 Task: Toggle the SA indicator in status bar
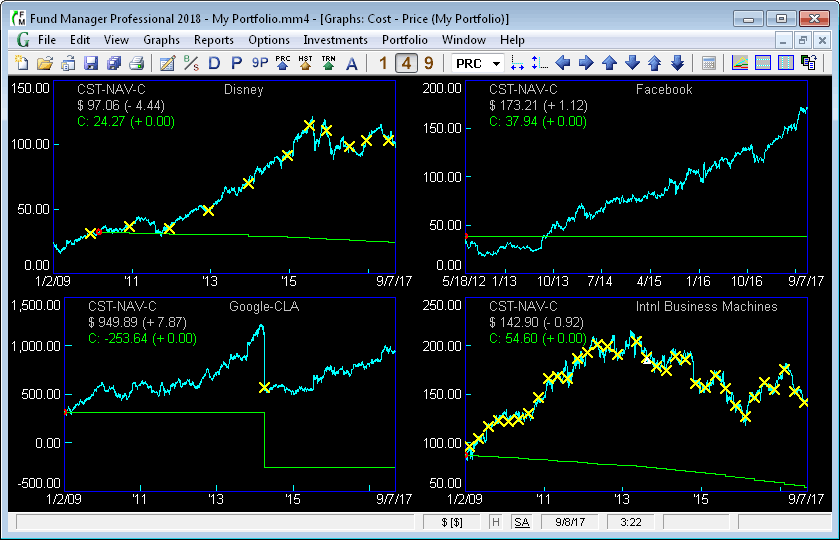point(522,522)
